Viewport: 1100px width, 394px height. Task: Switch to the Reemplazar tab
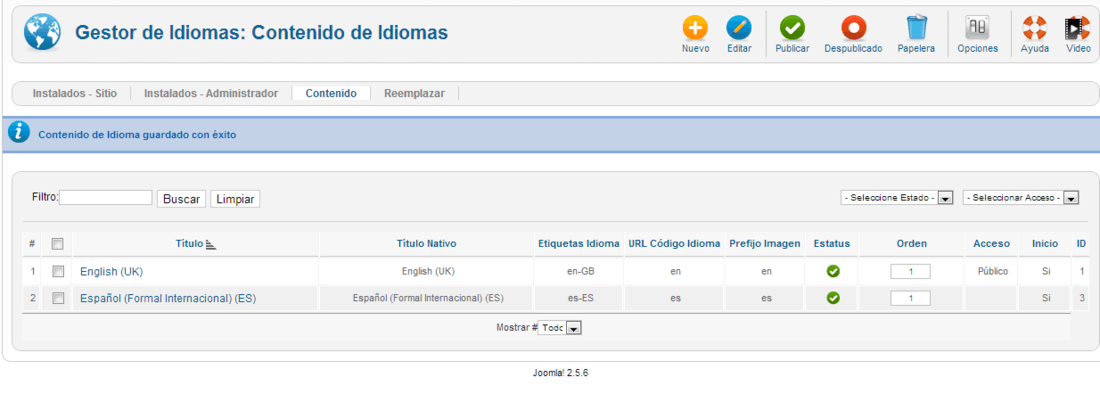[414, 93]
